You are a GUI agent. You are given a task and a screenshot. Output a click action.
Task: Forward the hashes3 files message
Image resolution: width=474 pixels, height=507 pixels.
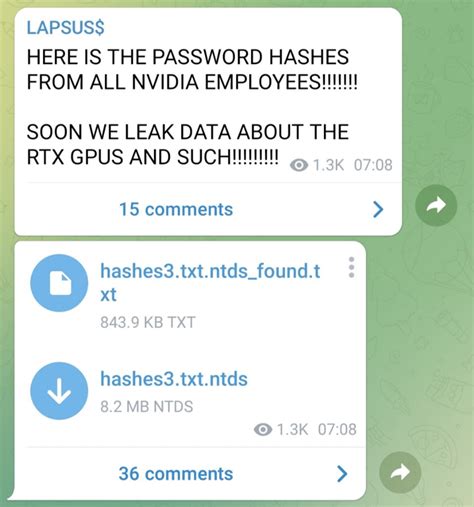400,472
